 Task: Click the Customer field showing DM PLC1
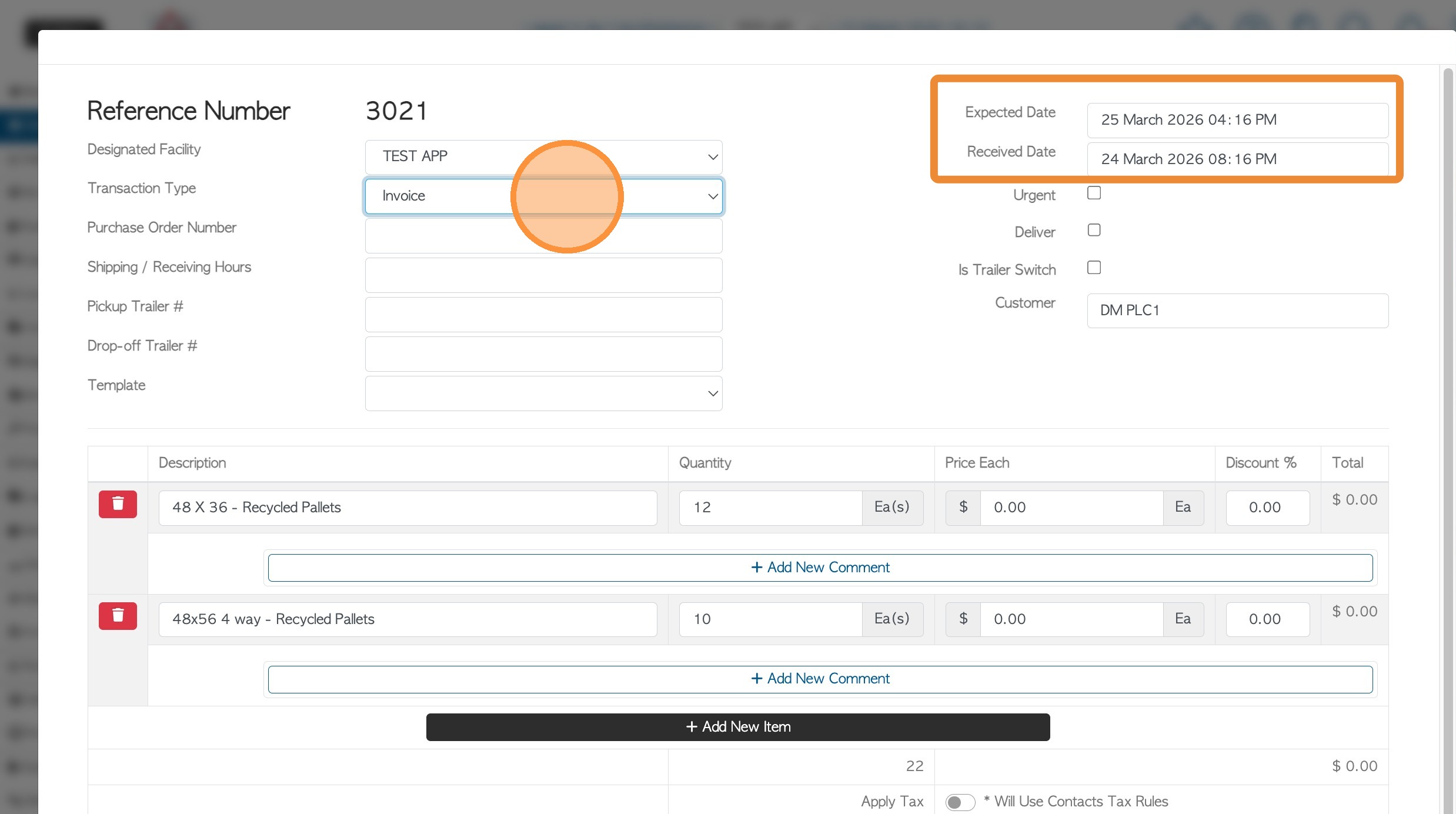(x=1237, y=311)
